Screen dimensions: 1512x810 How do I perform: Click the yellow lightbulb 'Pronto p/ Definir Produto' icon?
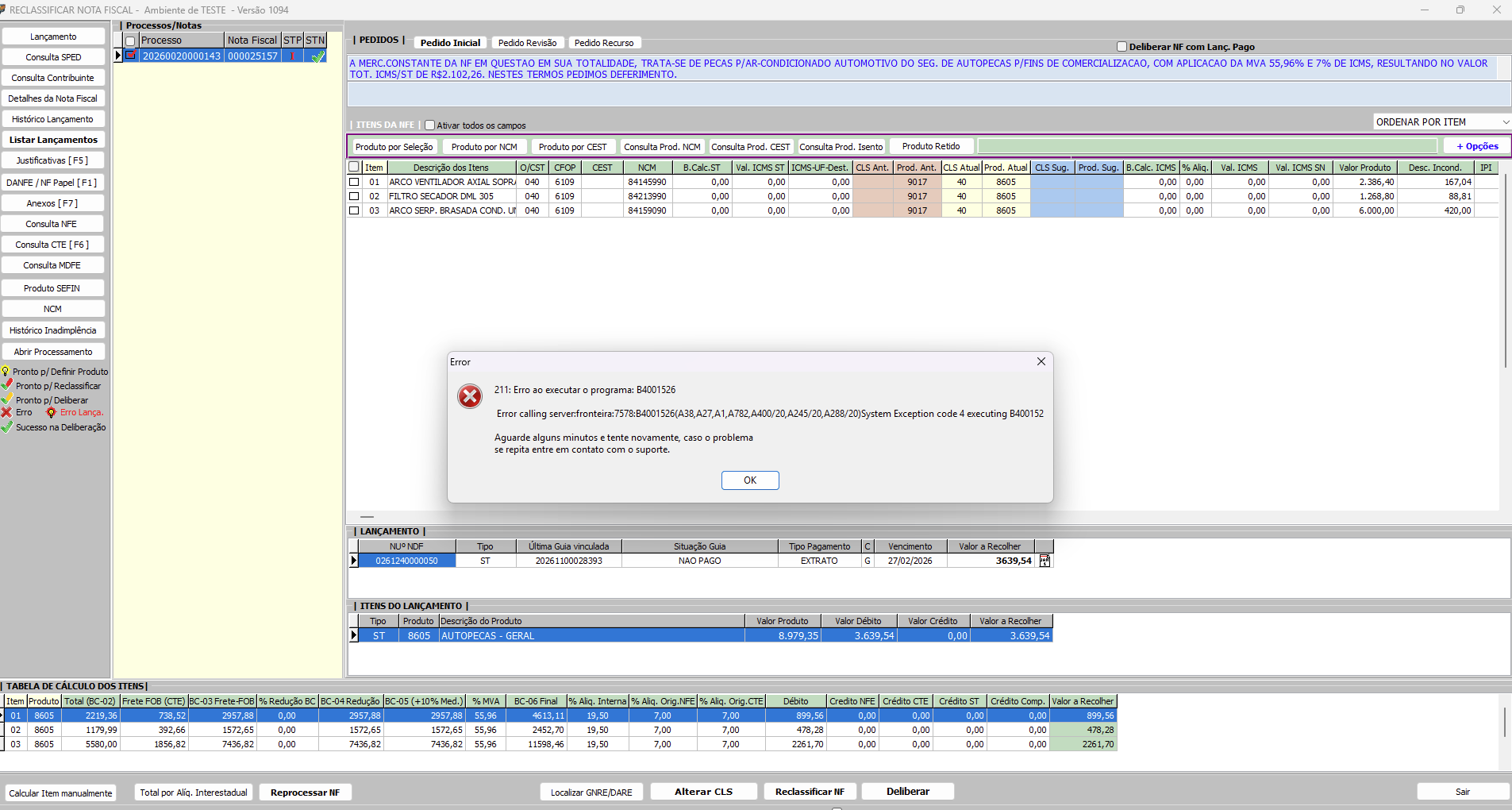6,372
